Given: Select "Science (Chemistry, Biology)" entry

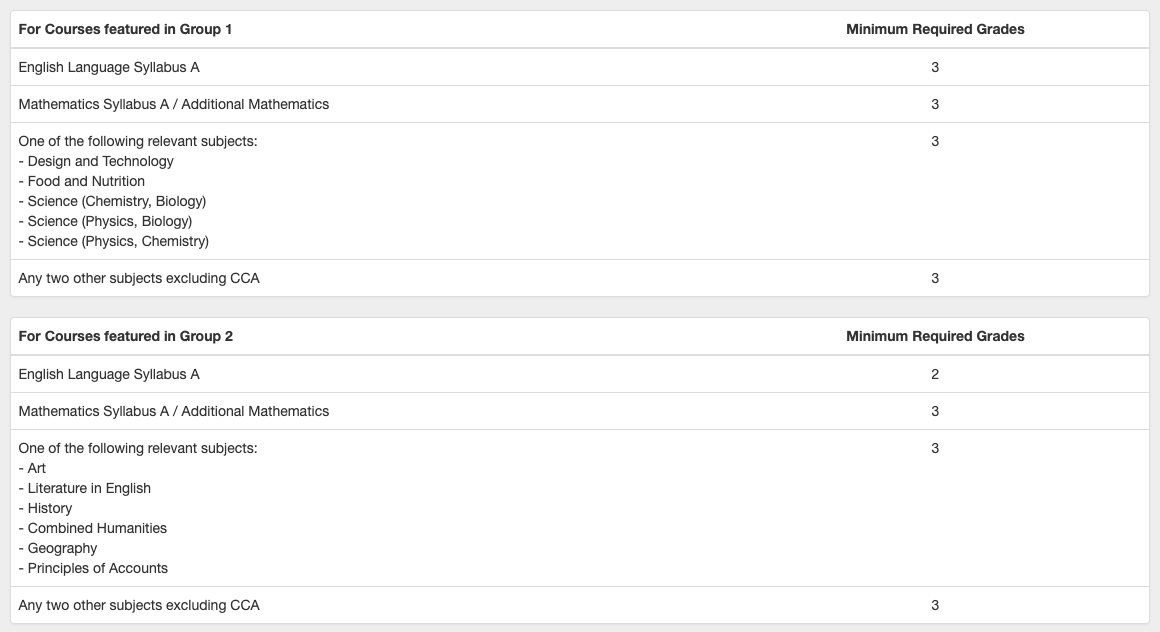Looking at the screenshot, I should tap(116, 201).
